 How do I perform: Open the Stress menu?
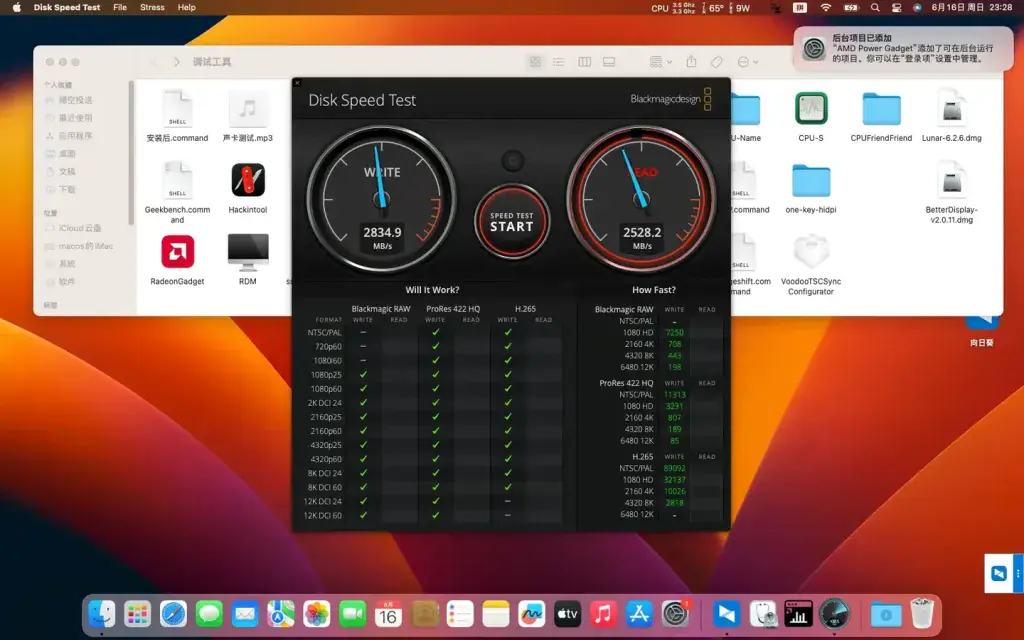coord(152,7)
